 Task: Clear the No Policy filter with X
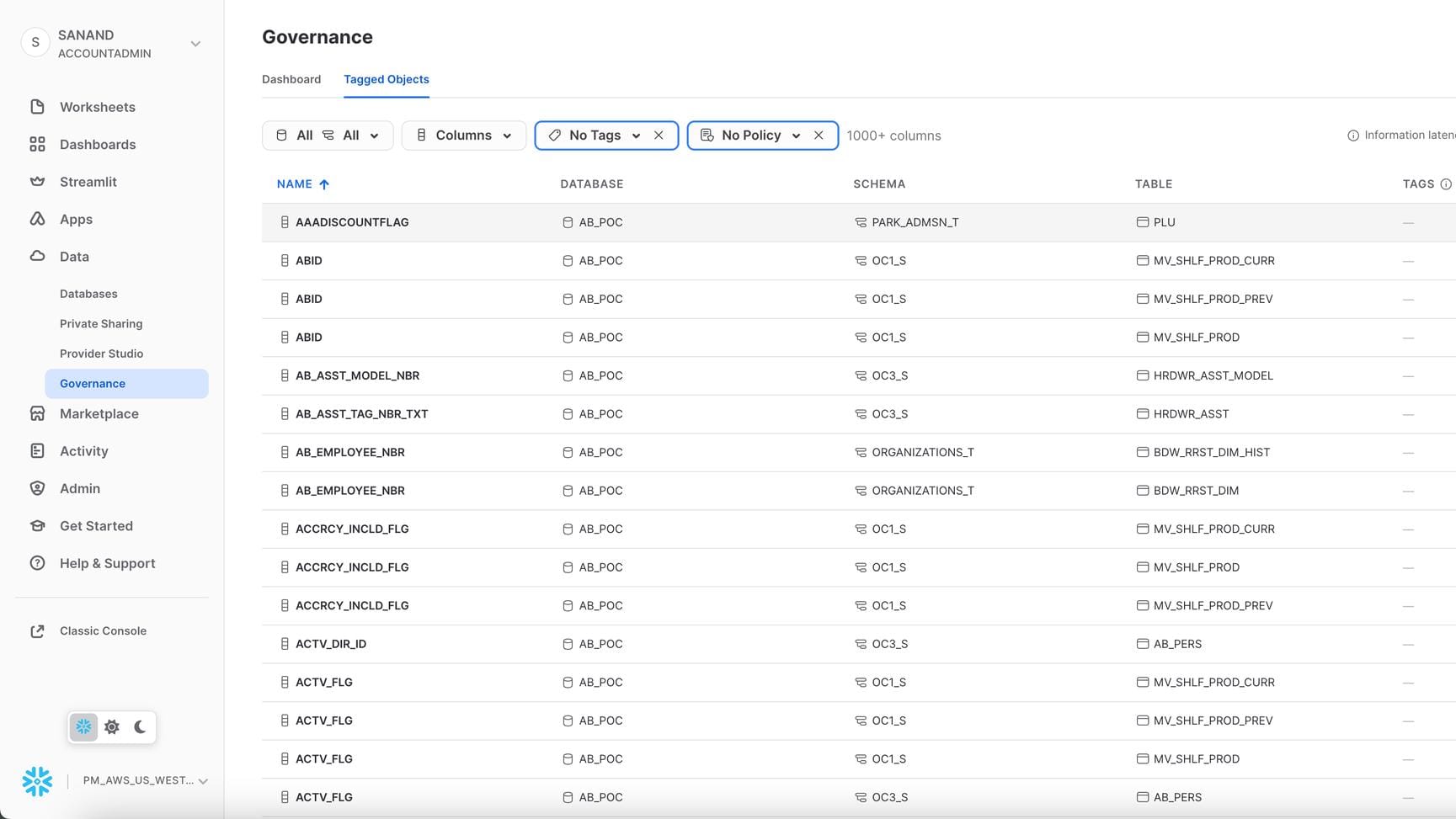point(819,136)
